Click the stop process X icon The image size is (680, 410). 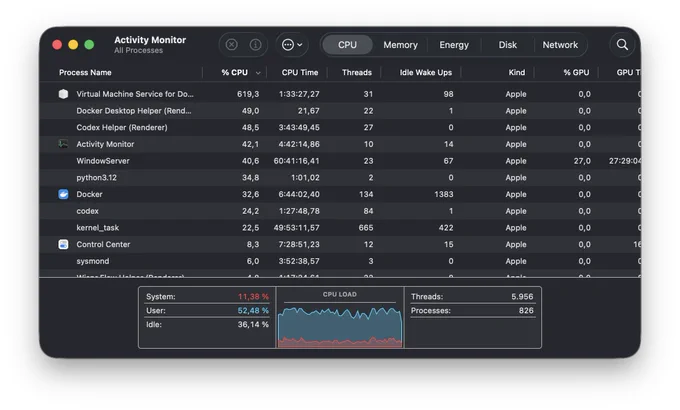click(232, 45)
